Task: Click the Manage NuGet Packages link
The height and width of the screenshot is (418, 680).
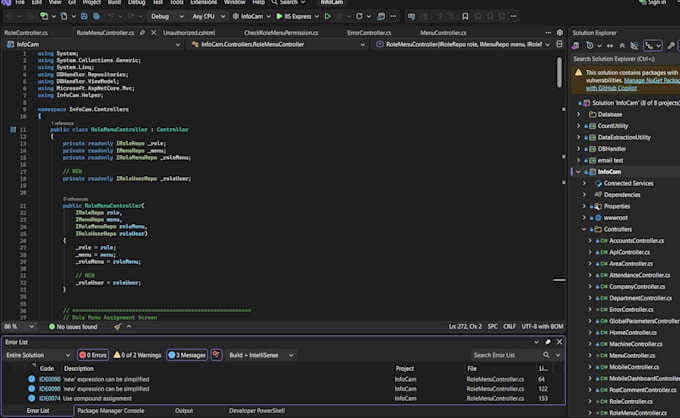Action: (x=652, y=80)
